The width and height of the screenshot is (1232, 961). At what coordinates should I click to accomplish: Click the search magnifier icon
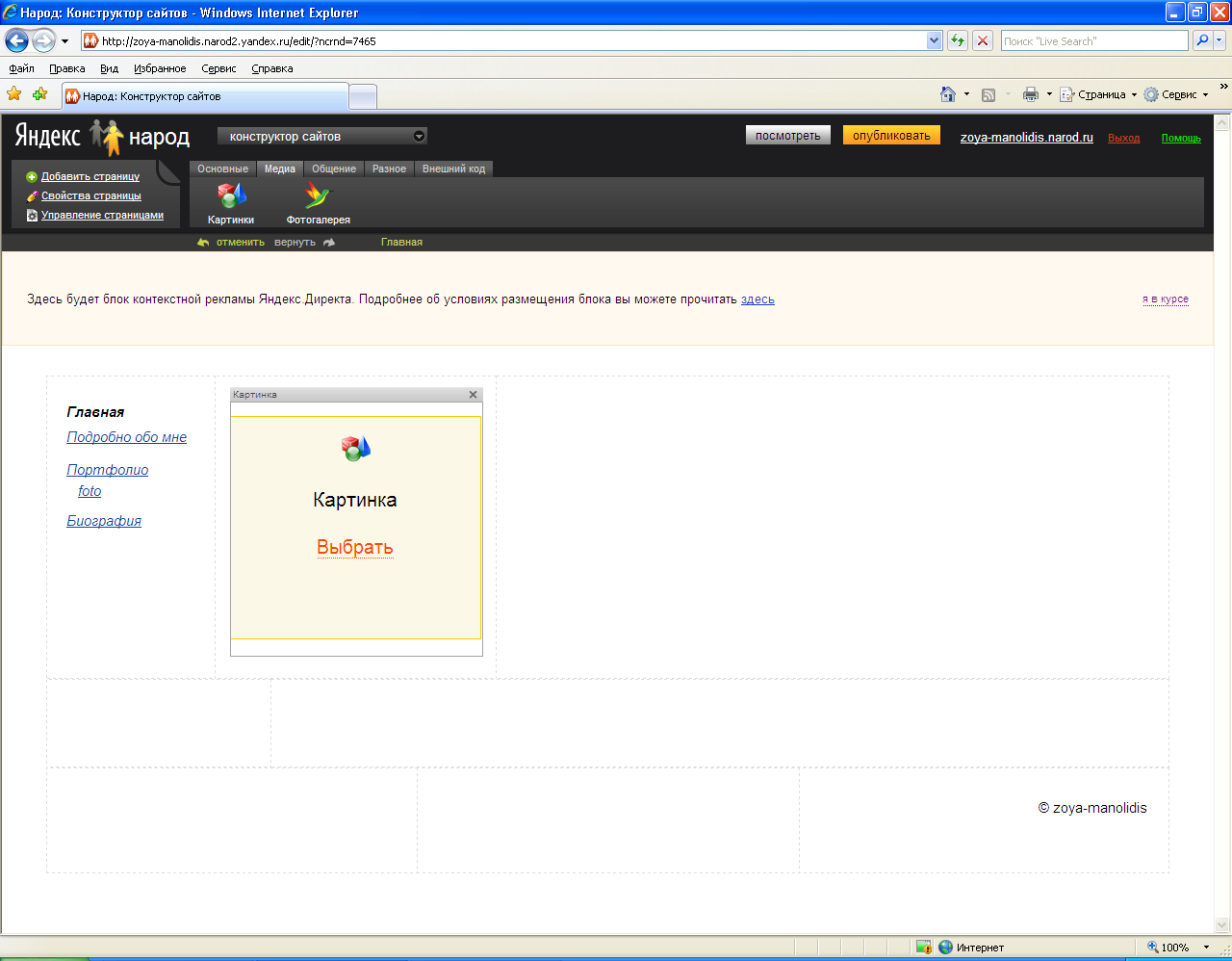(x=1201, y=40)
